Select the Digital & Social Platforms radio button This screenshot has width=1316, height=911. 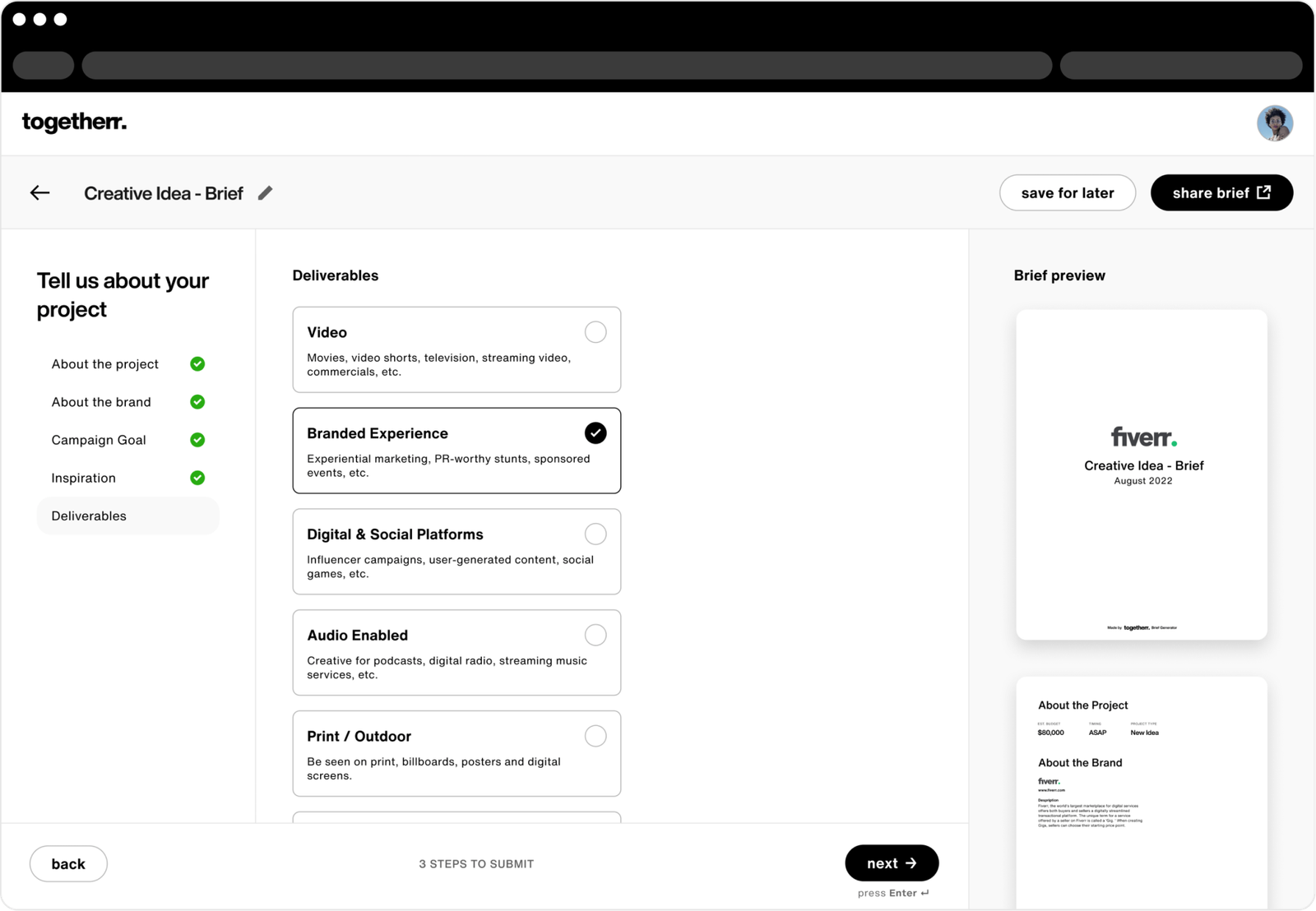595,534
